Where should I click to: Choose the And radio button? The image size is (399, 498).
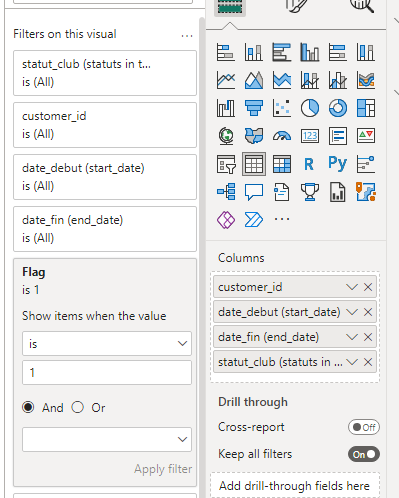tap(28, 407)
